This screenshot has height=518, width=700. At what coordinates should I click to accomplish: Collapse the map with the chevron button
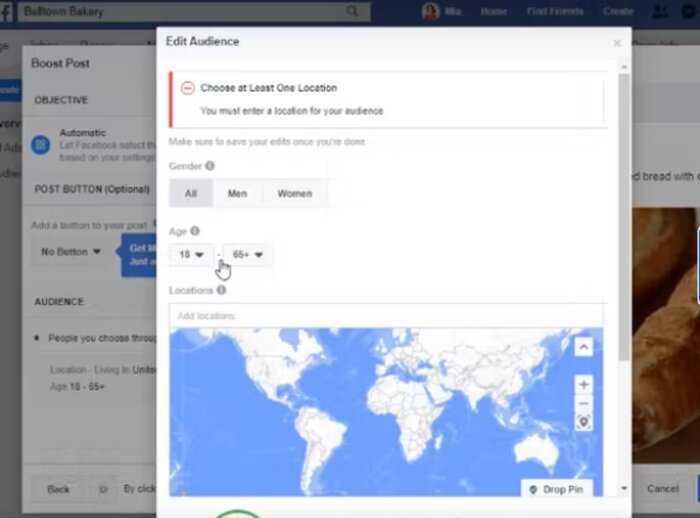tap(583, 347)
